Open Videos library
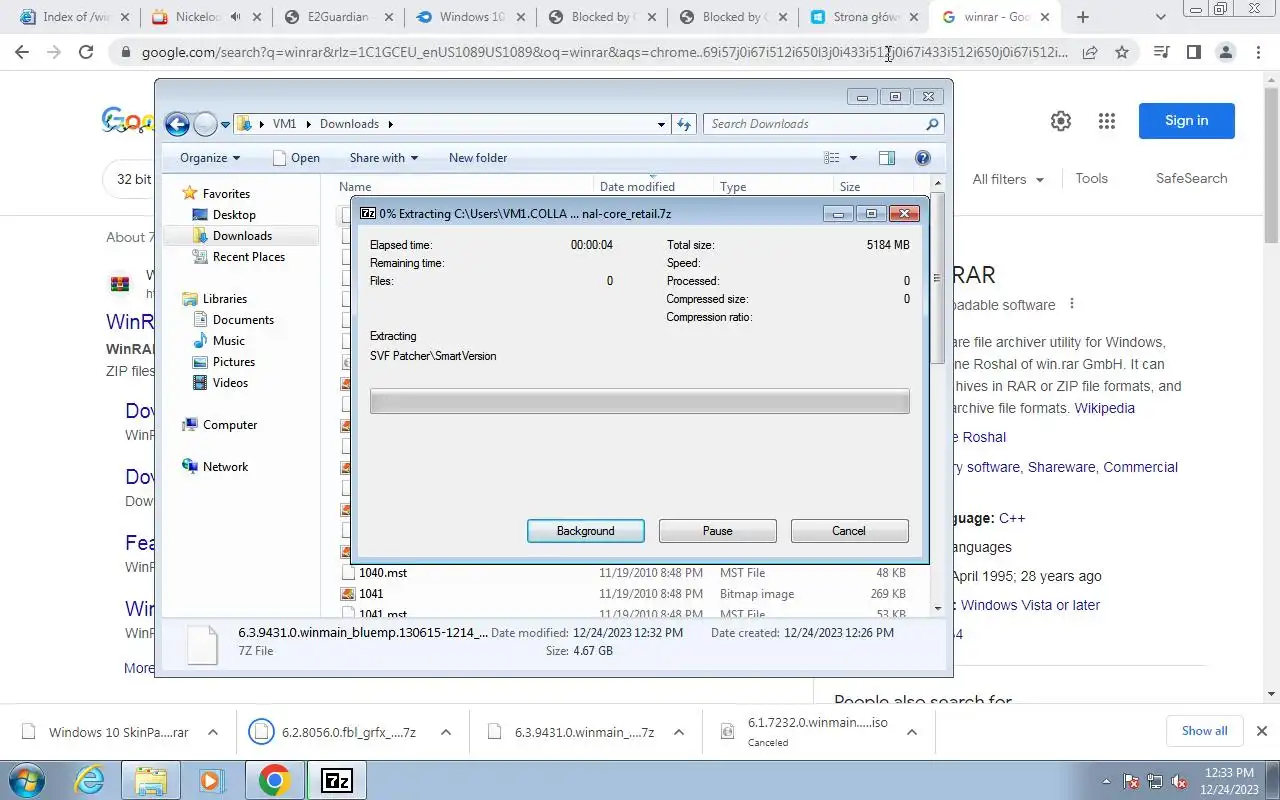The width and height of the screenshot is (1280, 800). [x=230, y=383]
